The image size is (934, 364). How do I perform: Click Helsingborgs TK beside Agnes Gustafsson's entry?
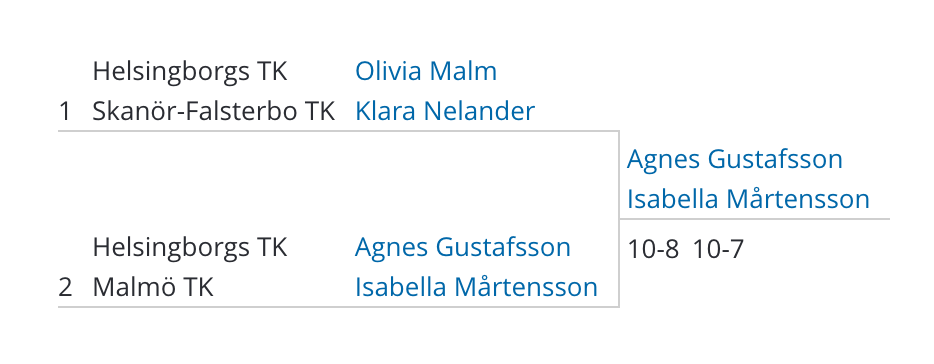[190, 247]
